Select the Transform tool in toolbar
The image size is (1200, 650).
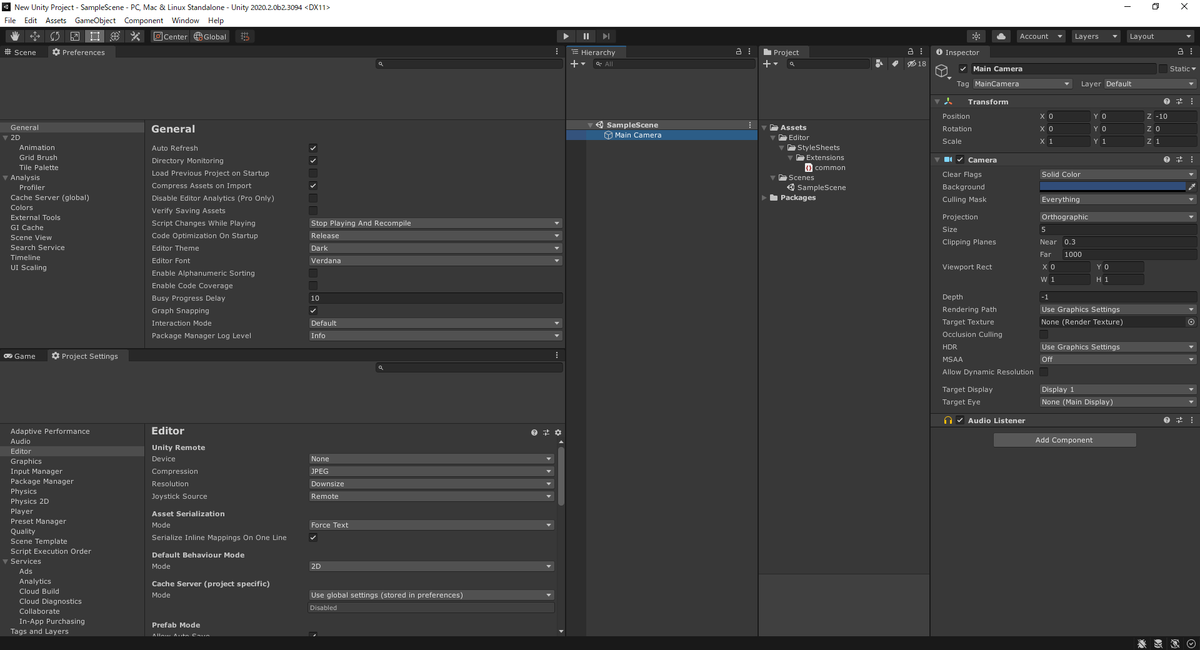115,36
